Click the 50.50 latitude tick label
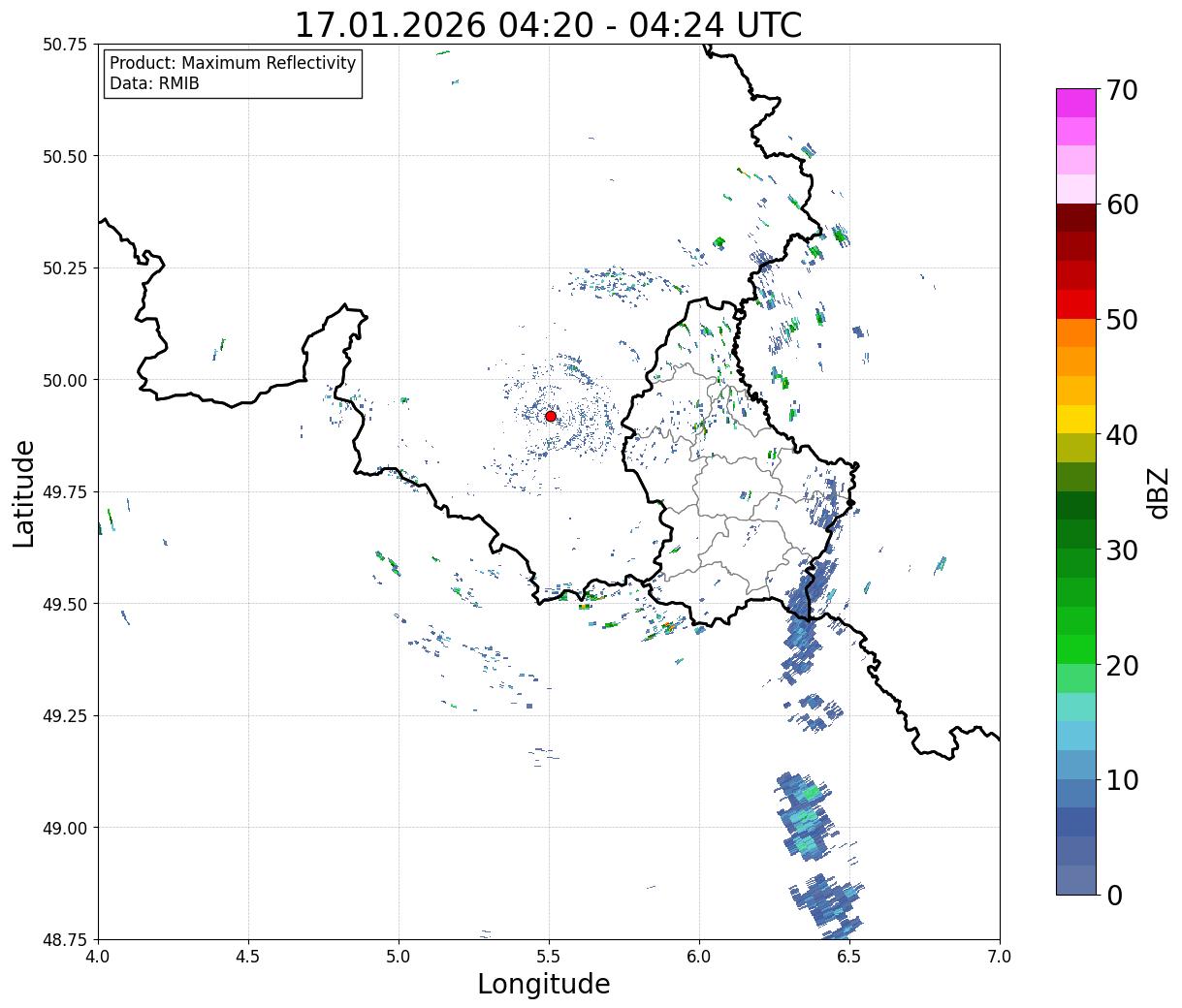Viewport: 1182px width, 1008px height. (65, 156)
